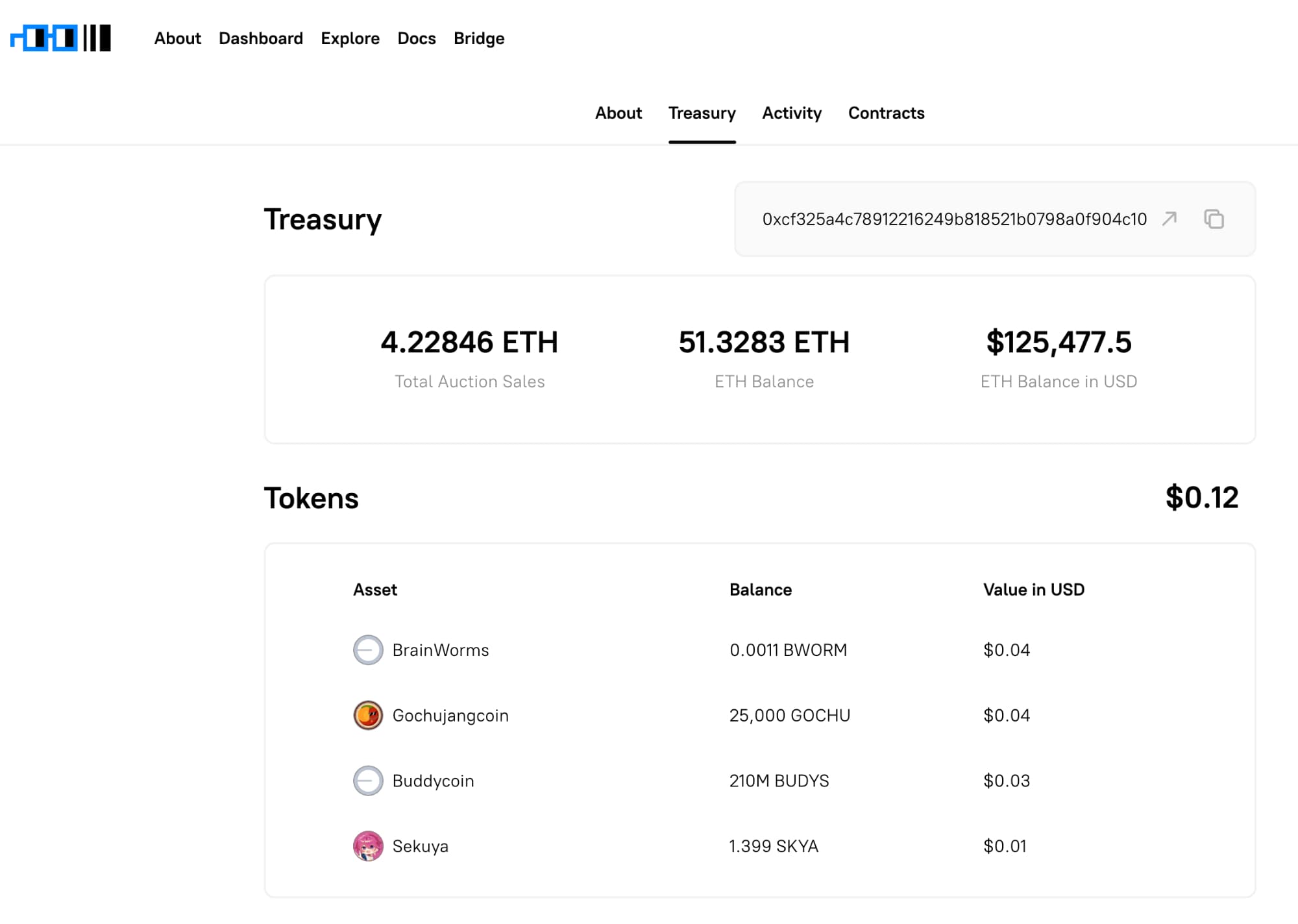Click the Gochujangcoin asset name

450,715
